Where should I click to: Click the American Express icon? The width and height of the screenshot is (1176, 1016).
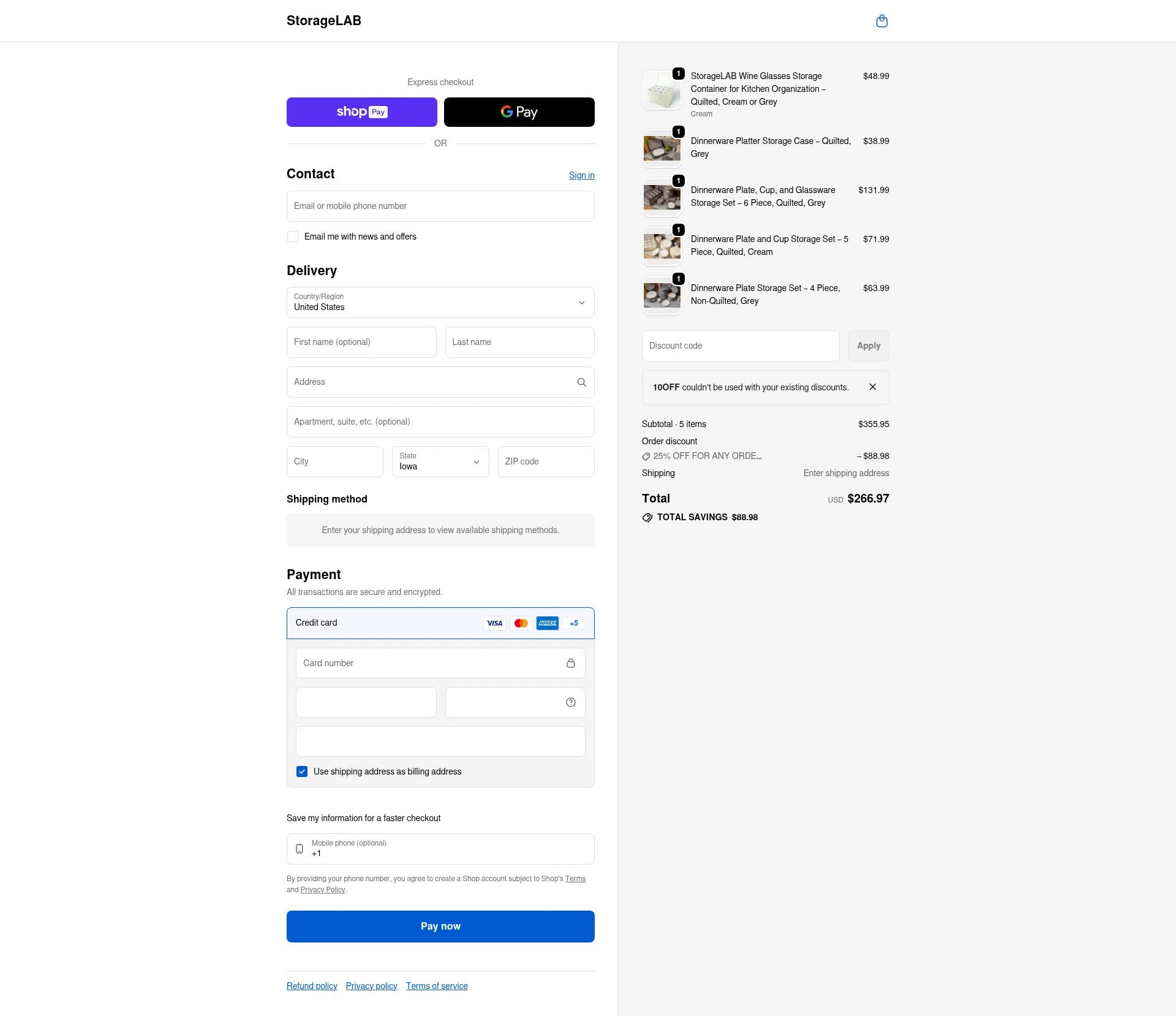(547, 623)
